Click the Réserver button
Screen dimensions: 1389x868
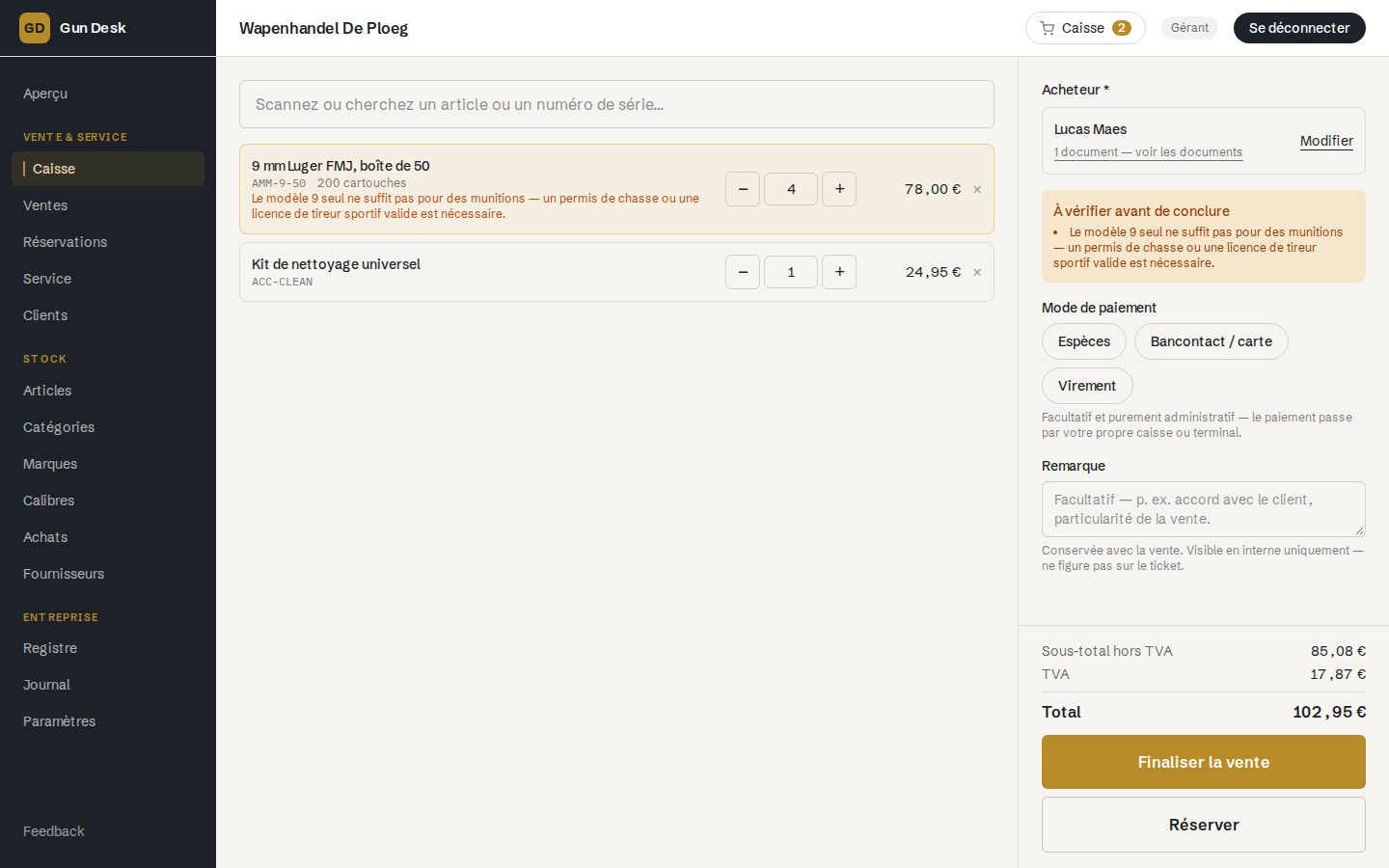(1204, 825)
